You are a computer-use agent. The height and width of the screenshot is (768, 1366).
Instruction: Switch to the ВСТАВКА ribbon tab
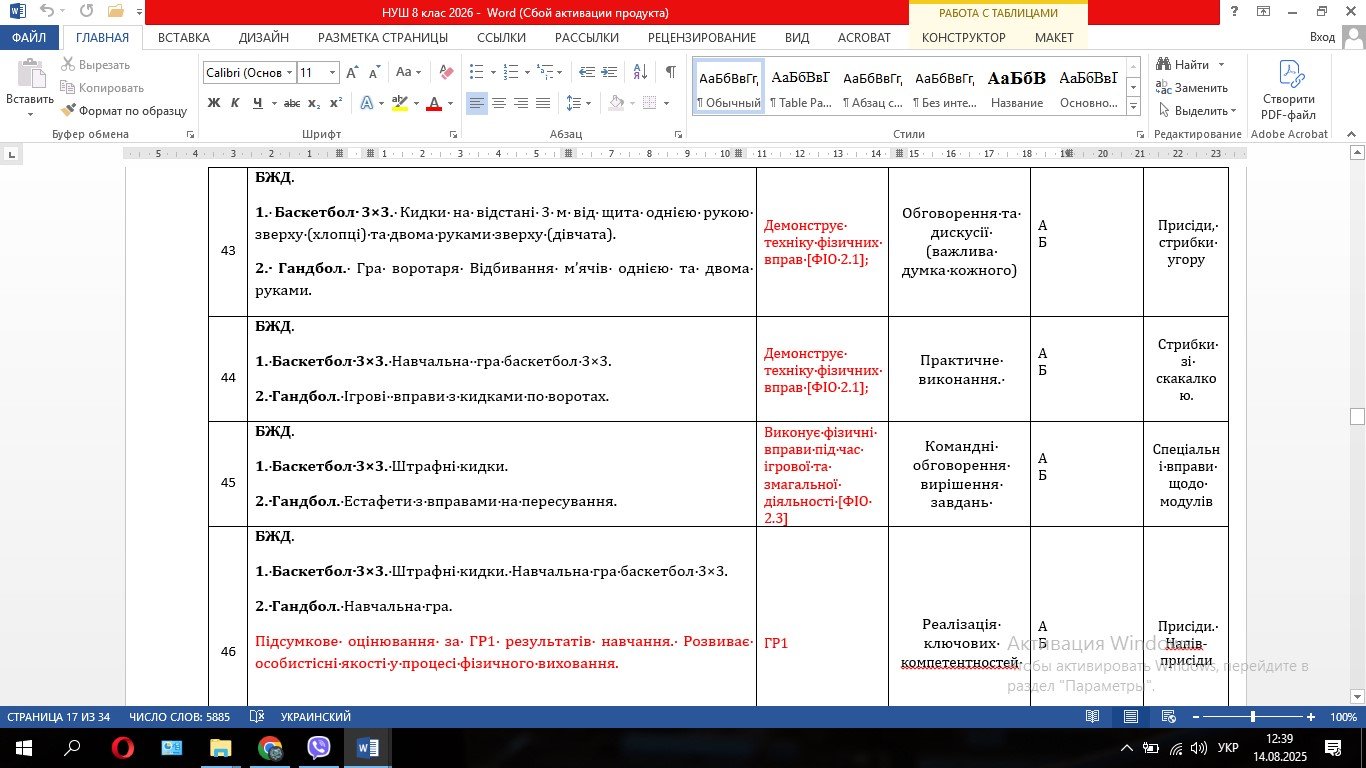[x=184, y=37]
